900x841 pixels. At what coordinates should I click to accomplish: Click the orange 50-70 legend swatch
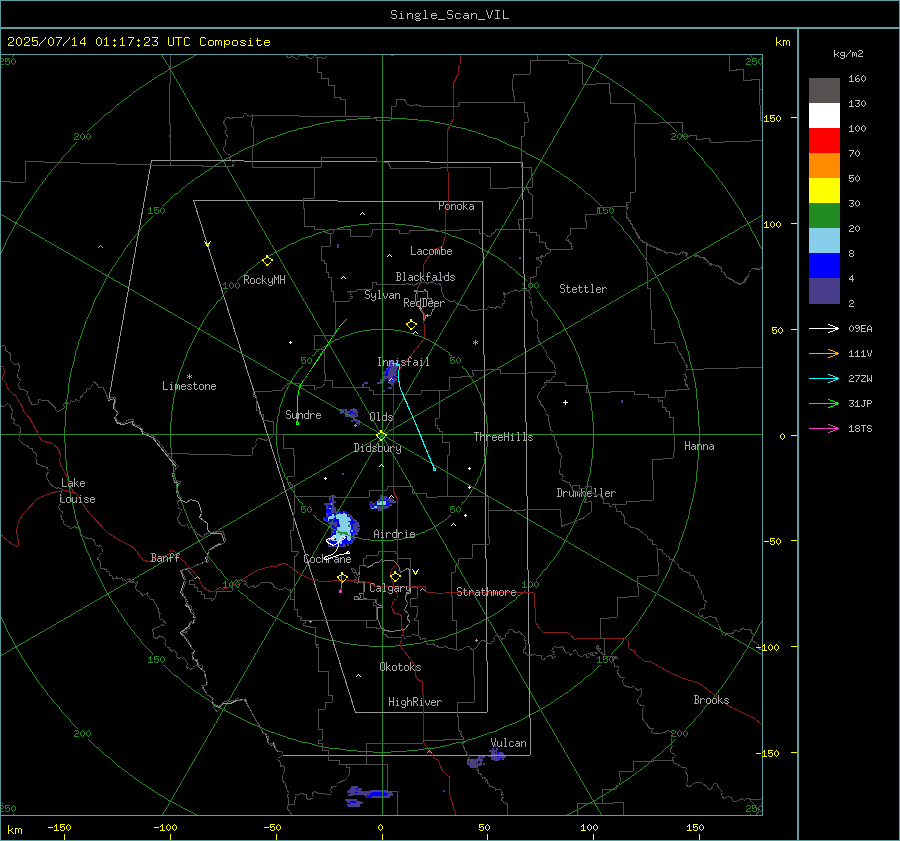824,165
